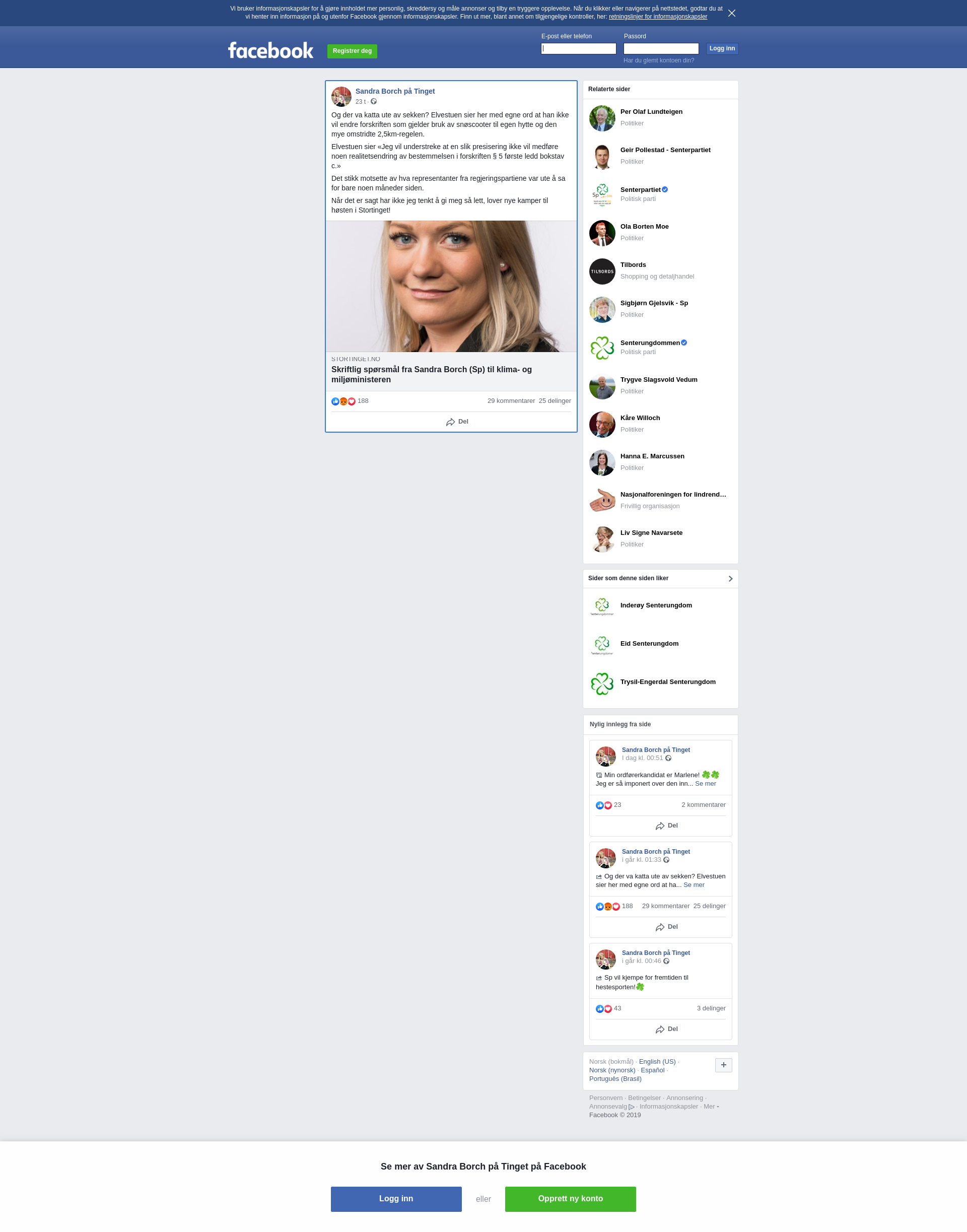Screen dimensions: 967x1232
Task: Click Opprett ny konto button
Action: click(x=570, y=1199)
